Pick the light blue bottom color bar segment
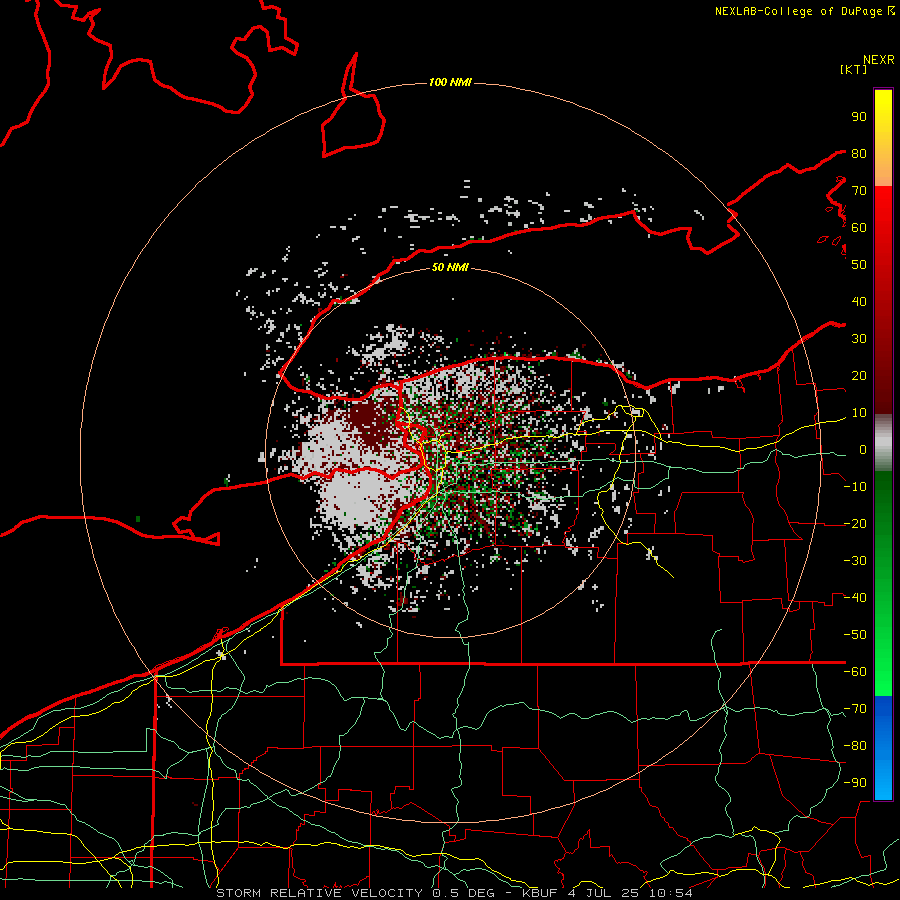 (x=883, y=781)
